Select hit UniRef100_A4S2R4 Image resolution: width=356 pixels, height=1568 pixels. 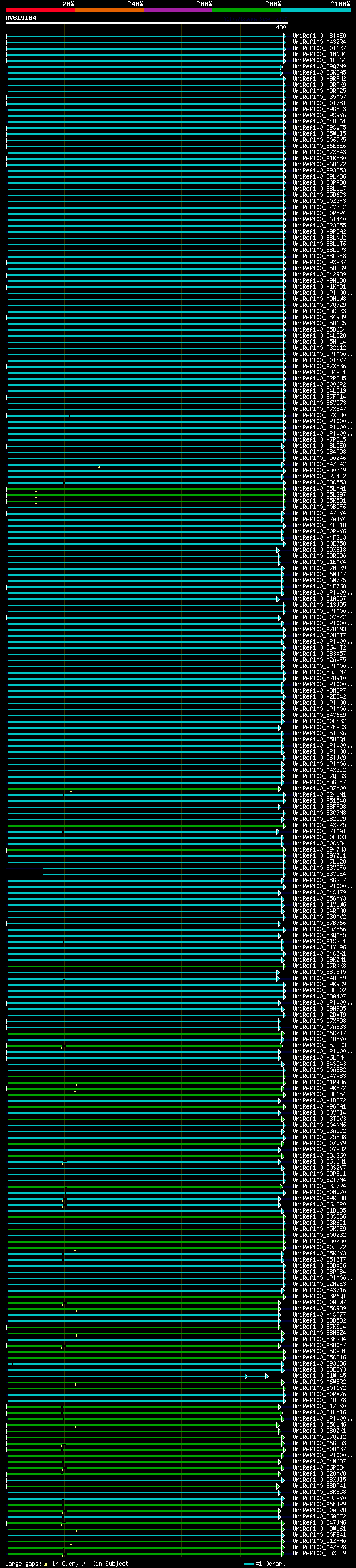(x=319, y=42)
